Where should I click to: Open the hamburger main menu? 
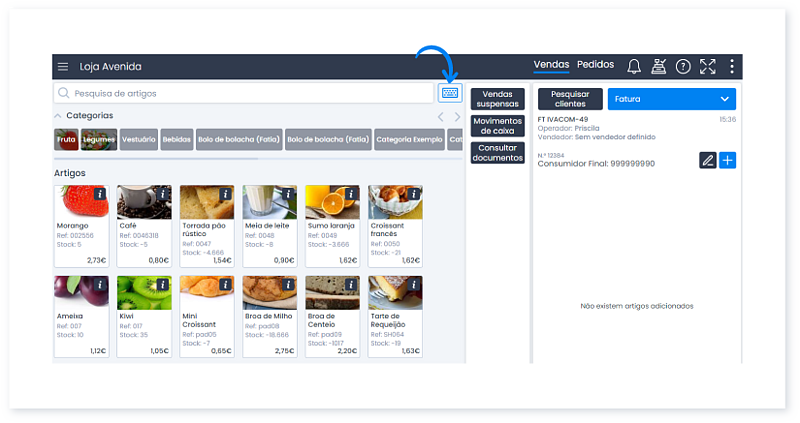pyautogui.click(x=63, y=67)
